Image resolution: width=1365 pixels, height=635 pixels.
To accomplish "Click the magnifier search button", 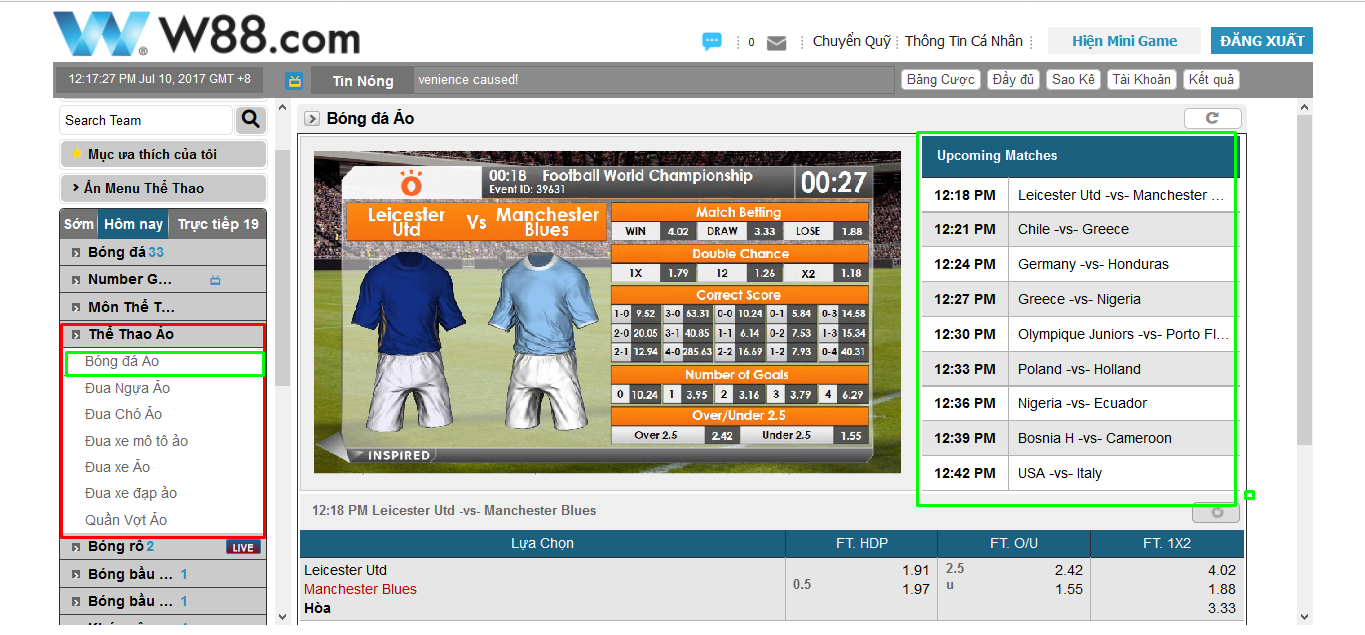I will (x=250, y=120).
